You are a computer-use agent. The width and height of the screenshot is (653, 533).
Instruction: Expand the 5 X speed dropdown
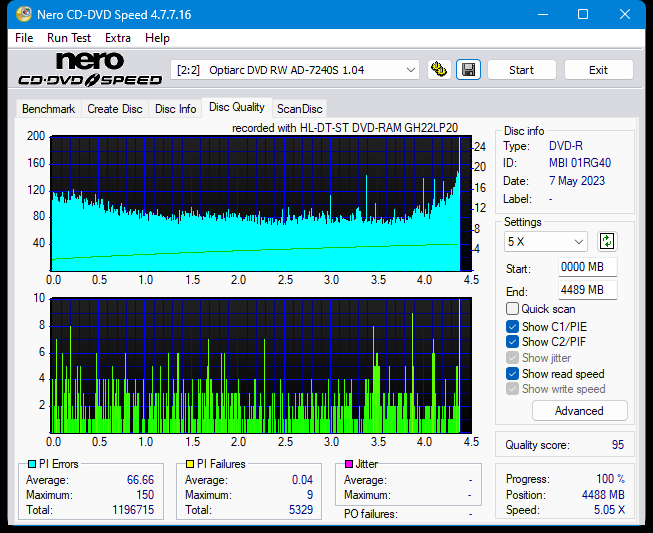tap(546, 242)
